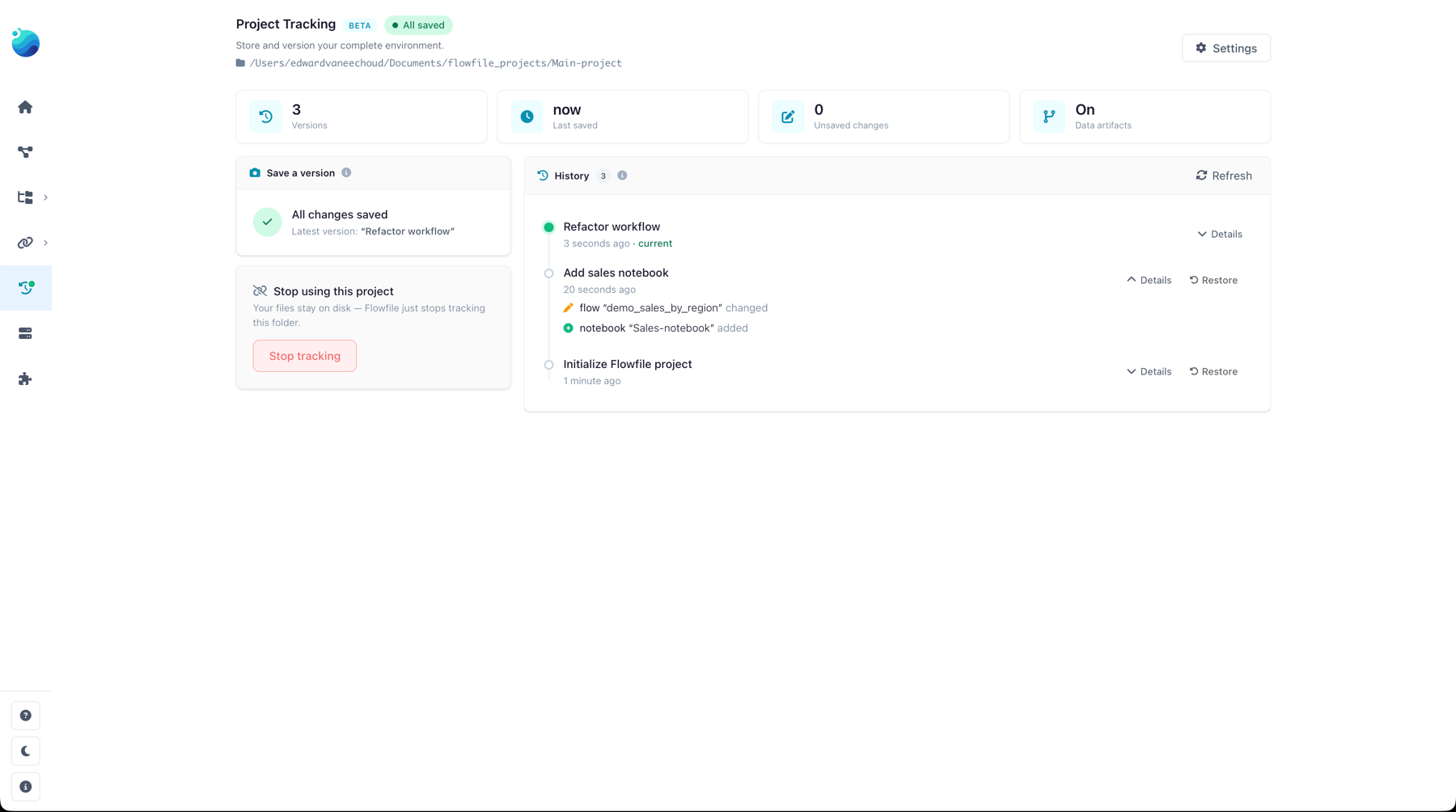The height and width of the screenshot is (812, 1456).
Task: Toggle dark mode moon icon
Action: (26, 751)
